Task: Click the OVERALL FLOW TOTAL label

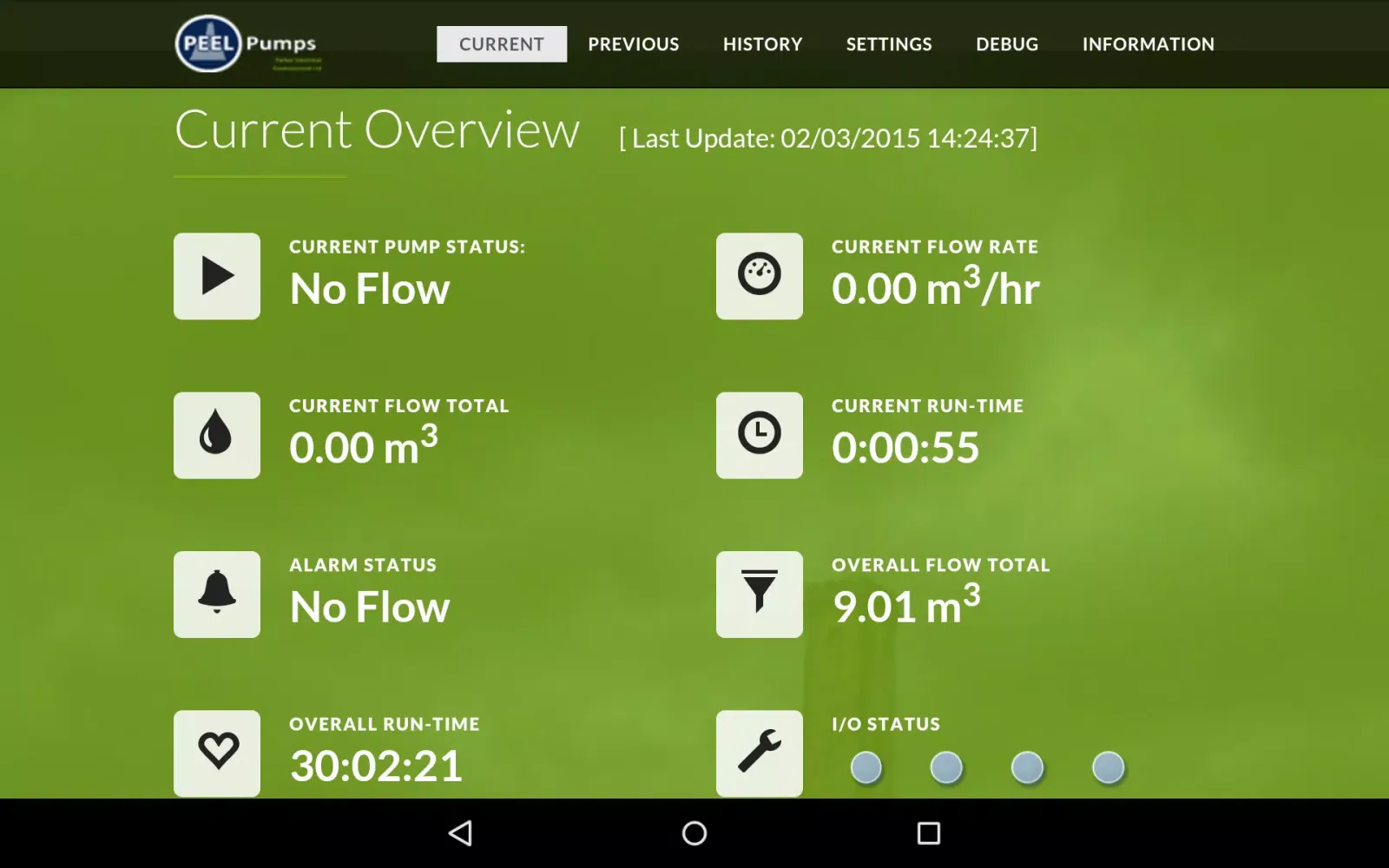Action: [941, 565]
